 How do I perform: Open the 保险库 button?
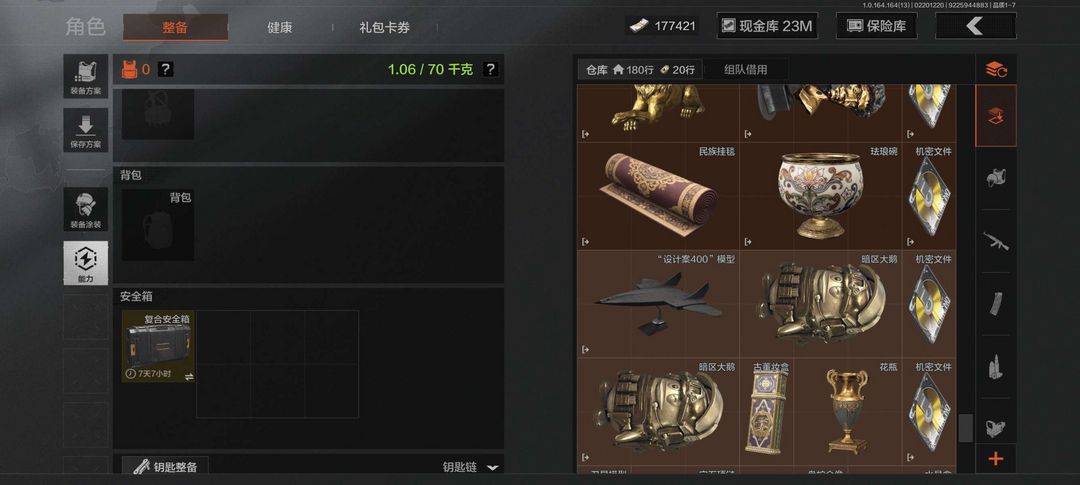pyautogui.click(x=876, y=26)
